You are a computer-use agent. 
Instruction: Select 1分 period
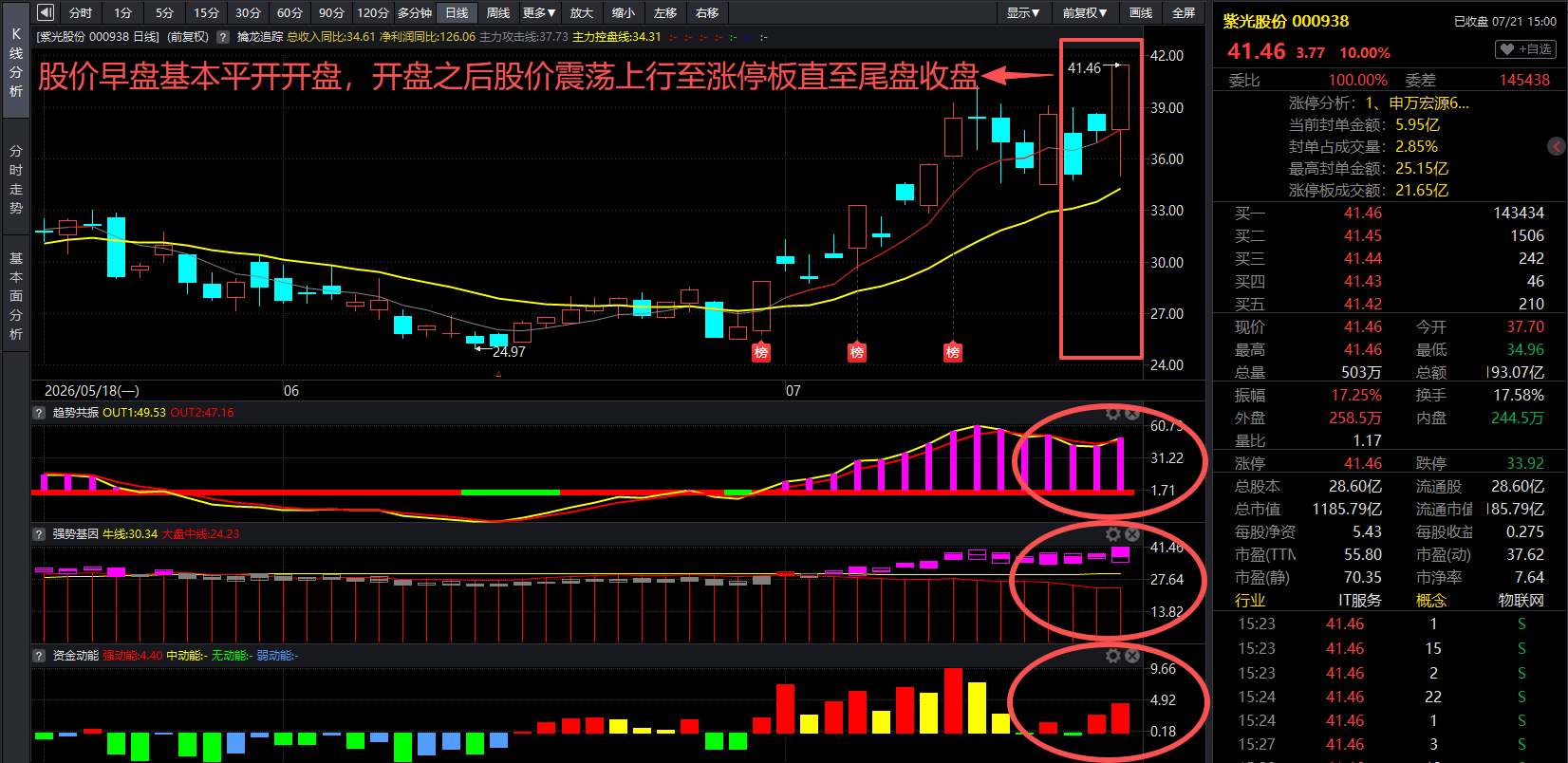click(123, 12)
